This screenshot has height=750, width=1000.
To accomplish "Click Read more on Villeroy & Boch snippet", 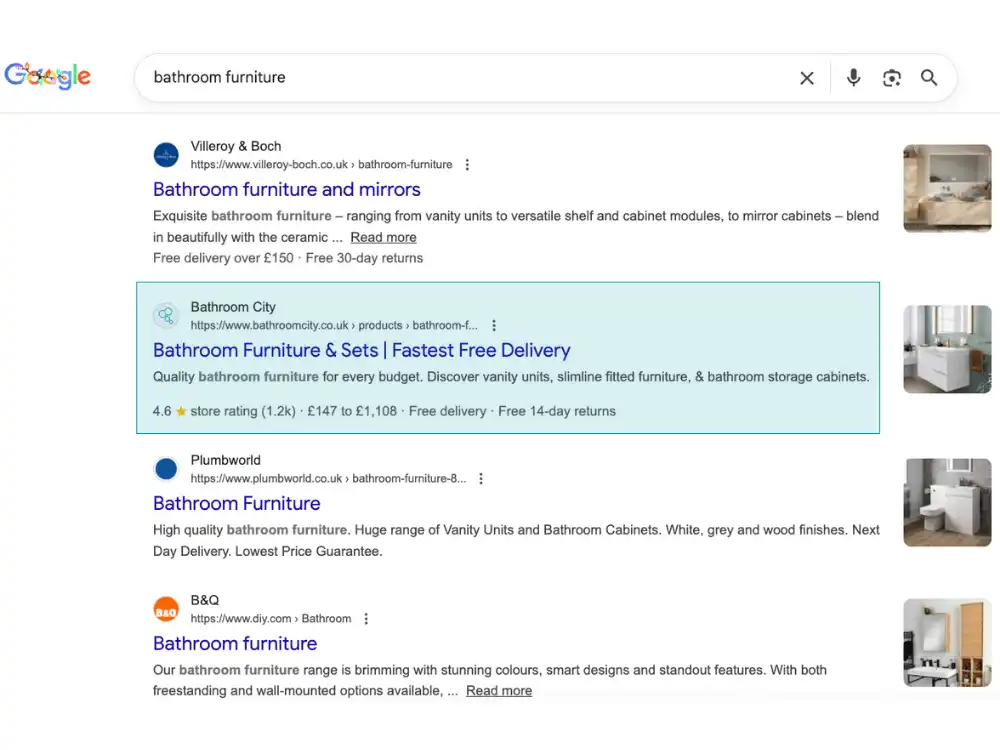I will coord(383,237).
